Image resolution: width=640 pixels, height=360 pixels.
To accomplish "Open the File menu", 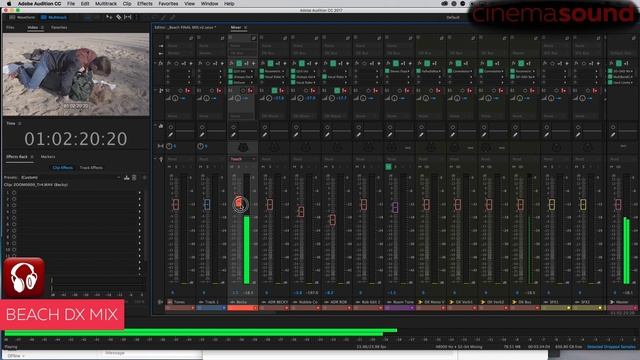I will (71, 4).
